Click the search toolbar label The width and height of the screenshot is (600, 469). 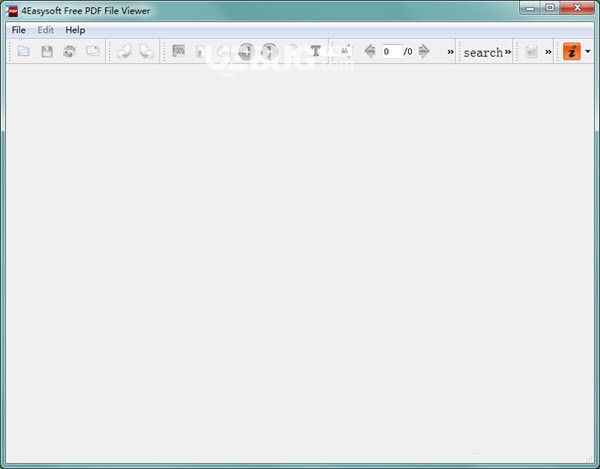(483, 52)
